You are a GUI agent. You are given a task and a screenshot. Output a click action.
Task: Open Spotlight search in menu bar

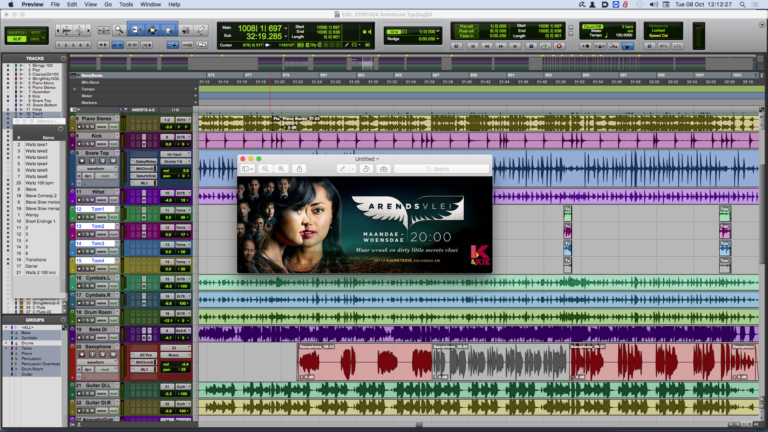[x=743, y=4]
